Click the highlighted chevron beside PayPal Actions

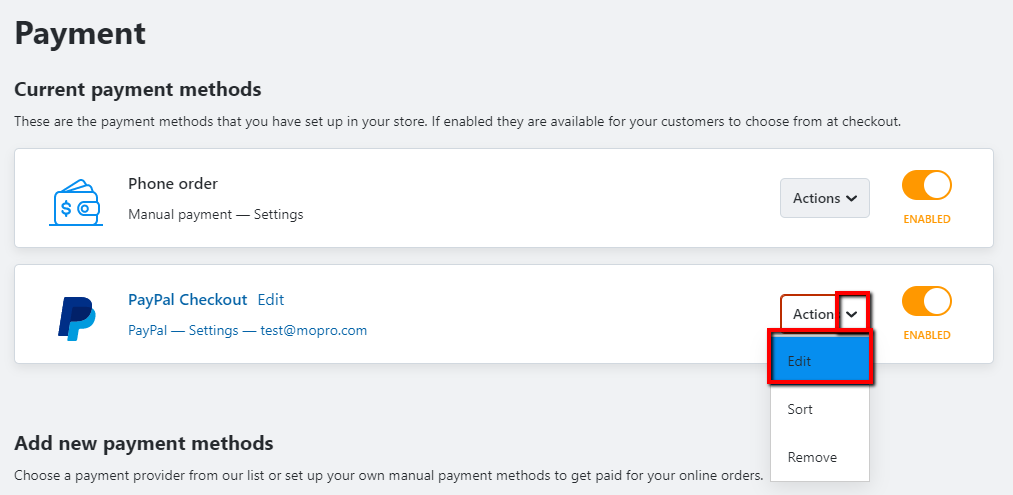[853, 313]
